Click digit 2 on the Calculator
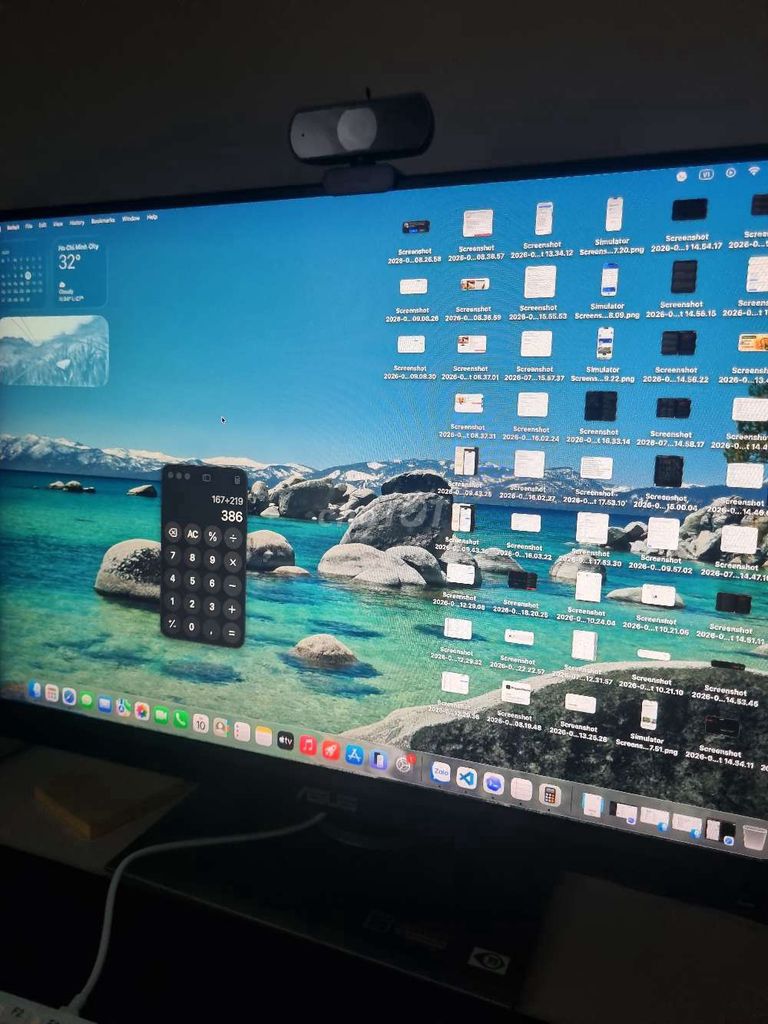 [x=191, y=604]
